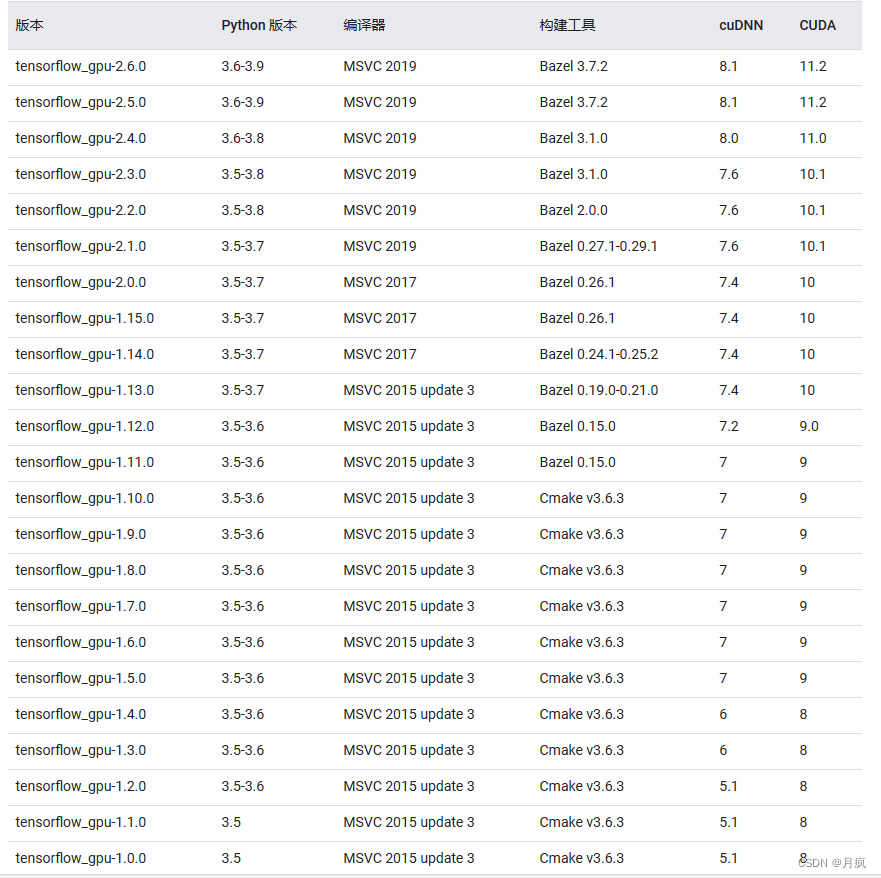Viewport: 881px width, 878px height.
Task: Click Bazel 0.26.1 in tensorflow_gpu-1.15.0 row
Action: [x=577, y=318]
